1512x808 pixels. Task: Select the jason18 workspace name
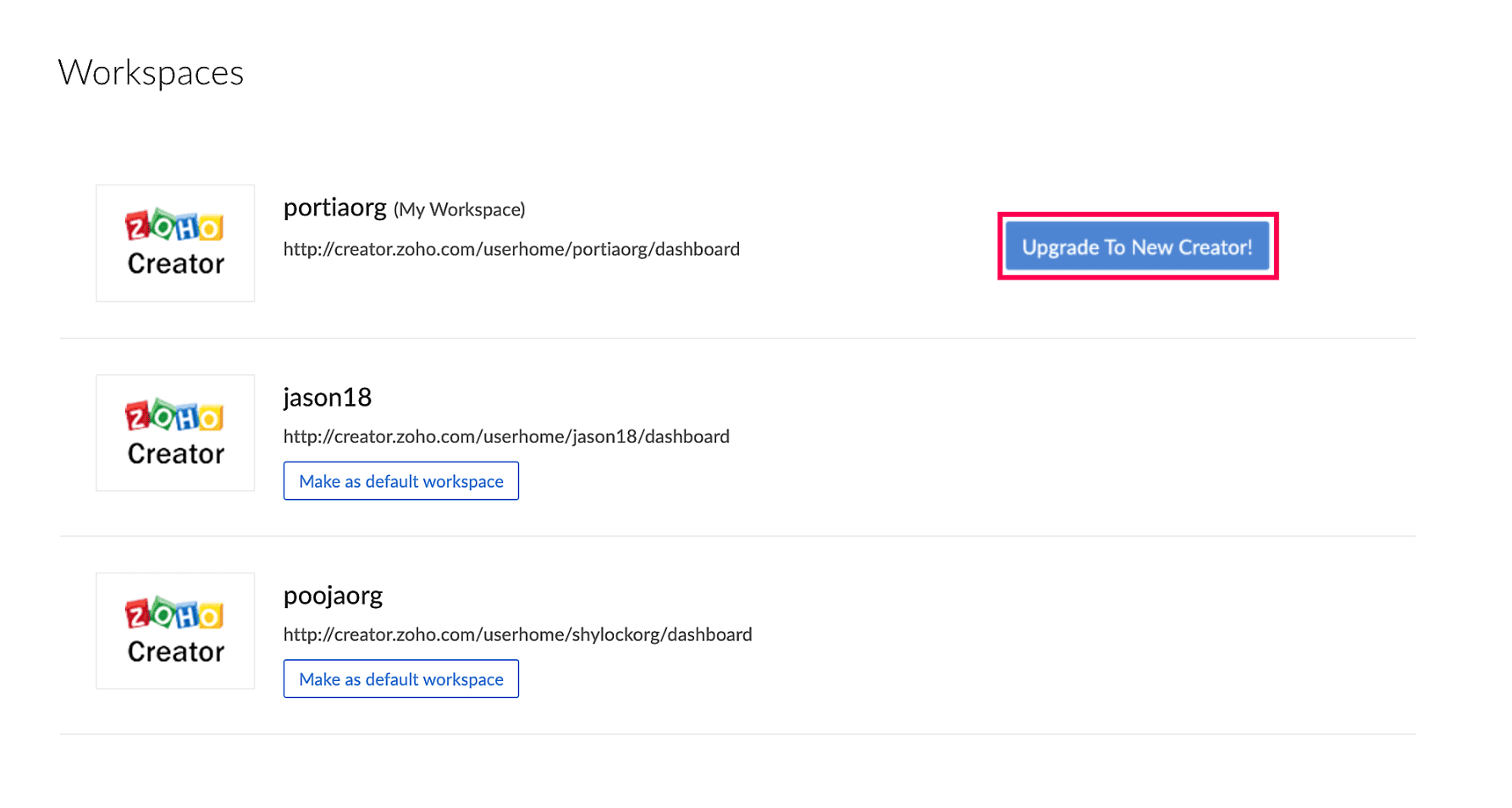pos(328,396)
